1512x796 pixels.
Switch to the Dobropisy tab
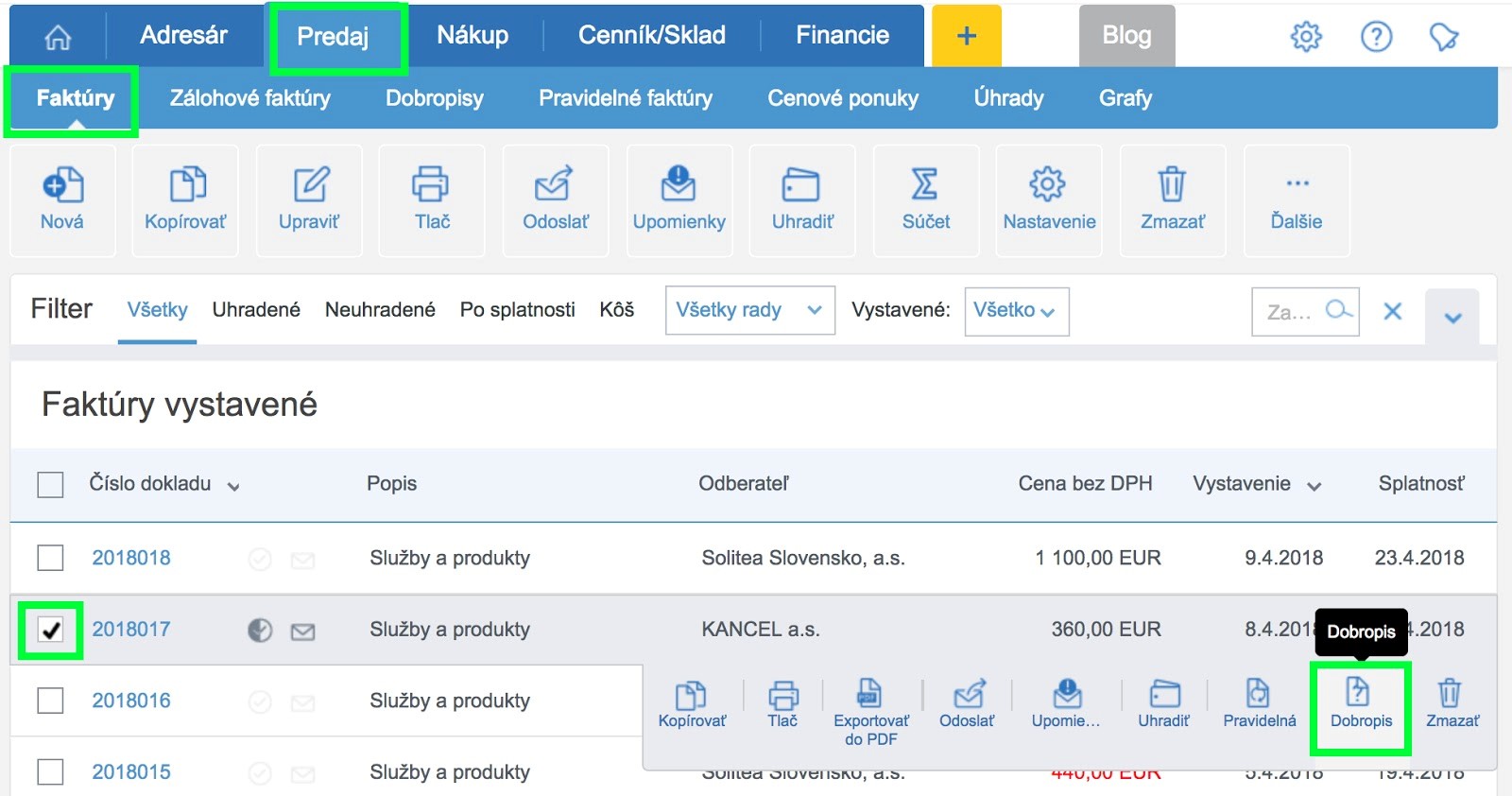(x=435, y=98)
